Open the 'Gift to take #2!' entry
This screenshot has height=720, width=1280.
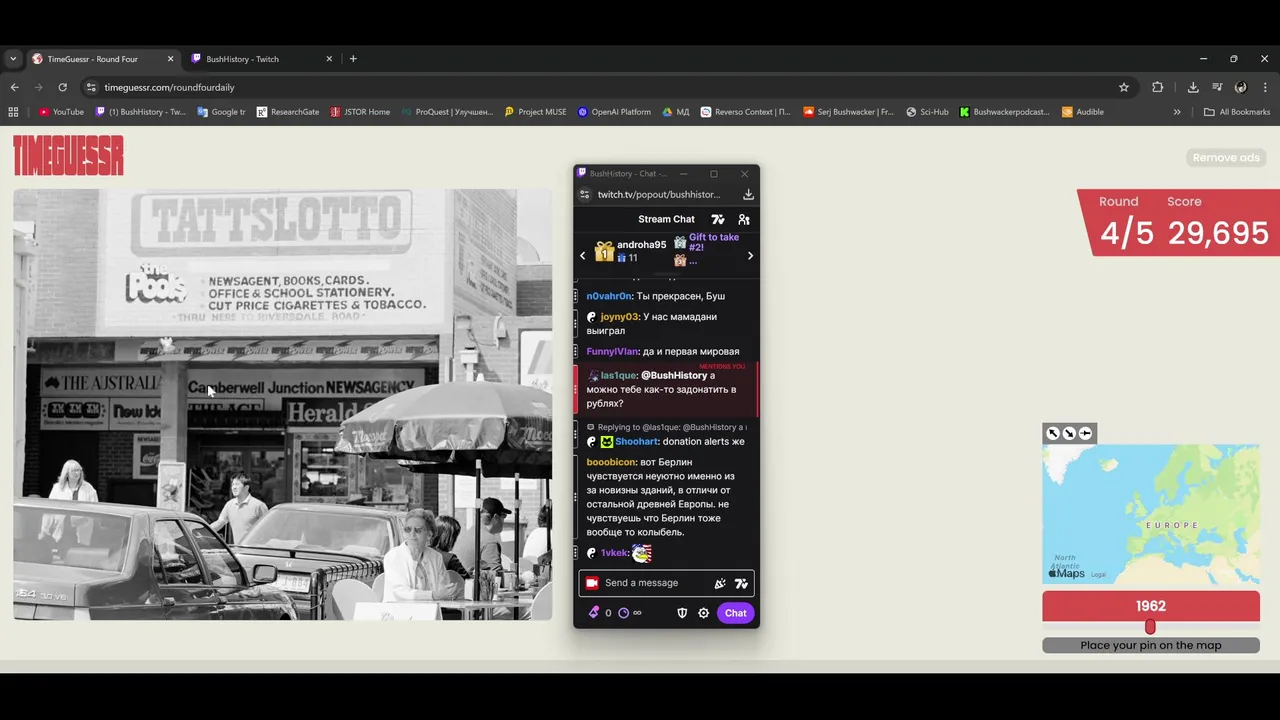click(714, 242)
